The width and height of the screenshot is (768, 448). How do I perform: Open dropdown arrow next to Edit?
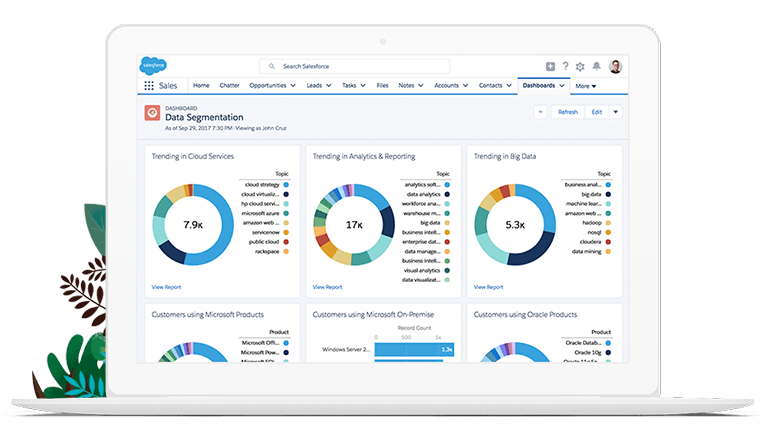pyautogui.click(x=616, y=112)
